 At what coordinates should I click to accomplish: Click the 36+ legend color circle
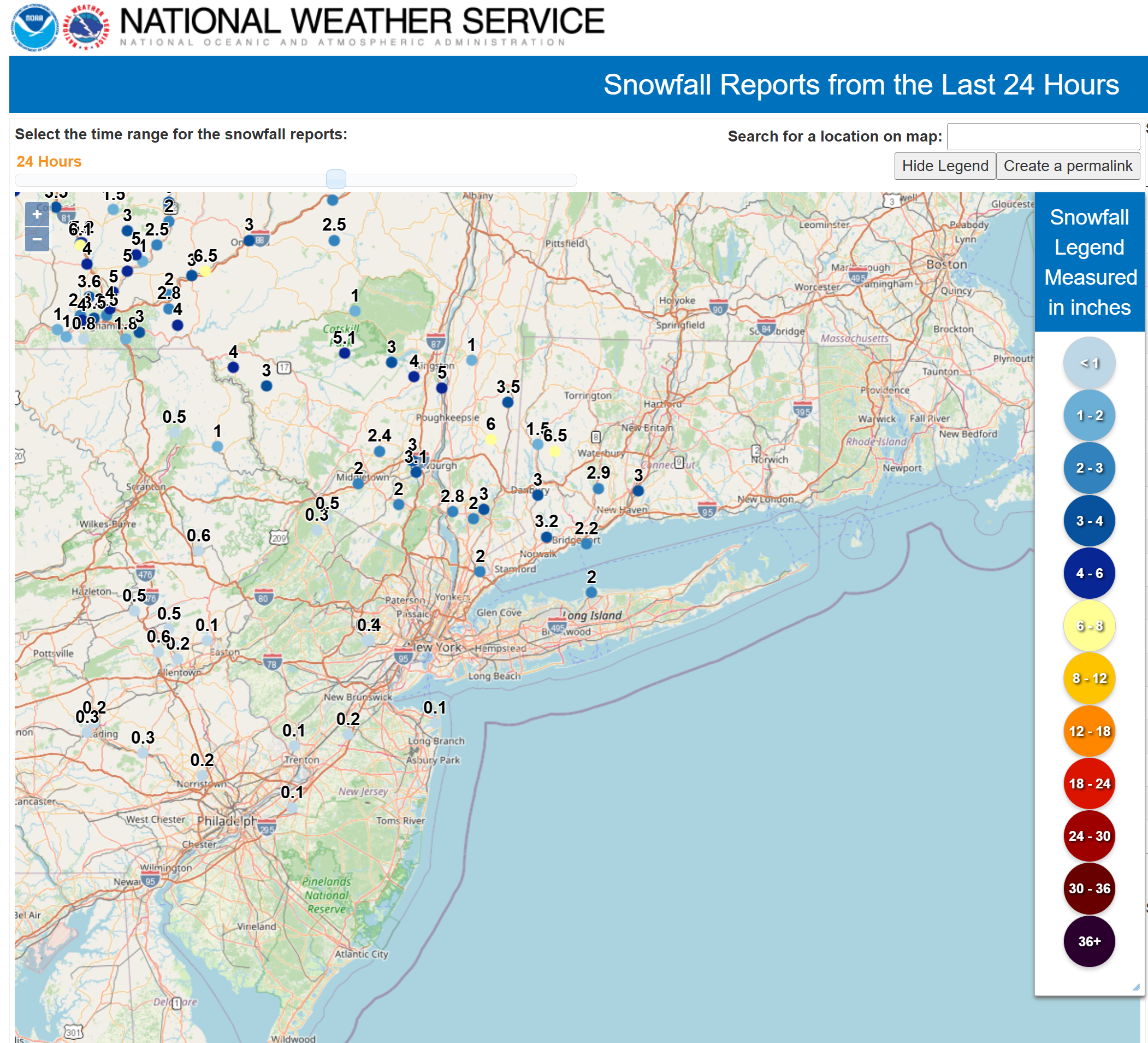[1089, 941]
